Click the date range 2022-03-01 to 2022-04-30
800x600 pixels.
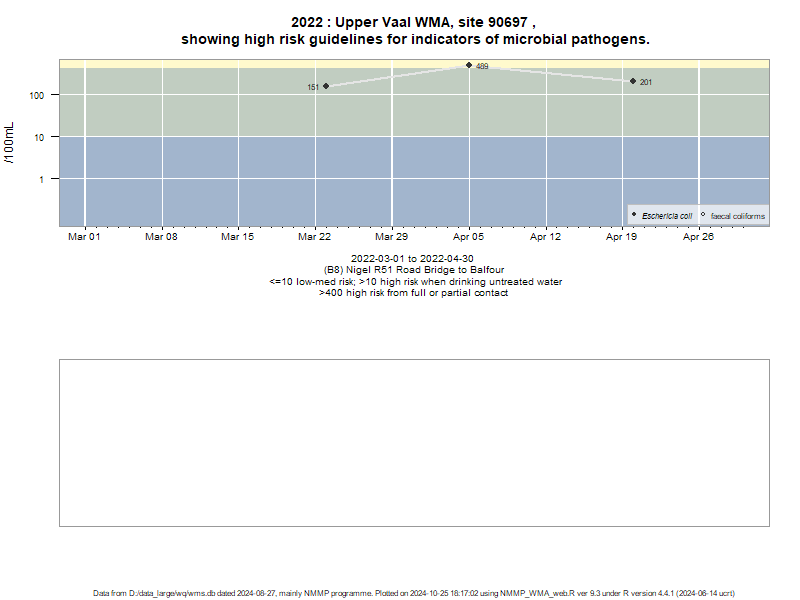[412, 259]
